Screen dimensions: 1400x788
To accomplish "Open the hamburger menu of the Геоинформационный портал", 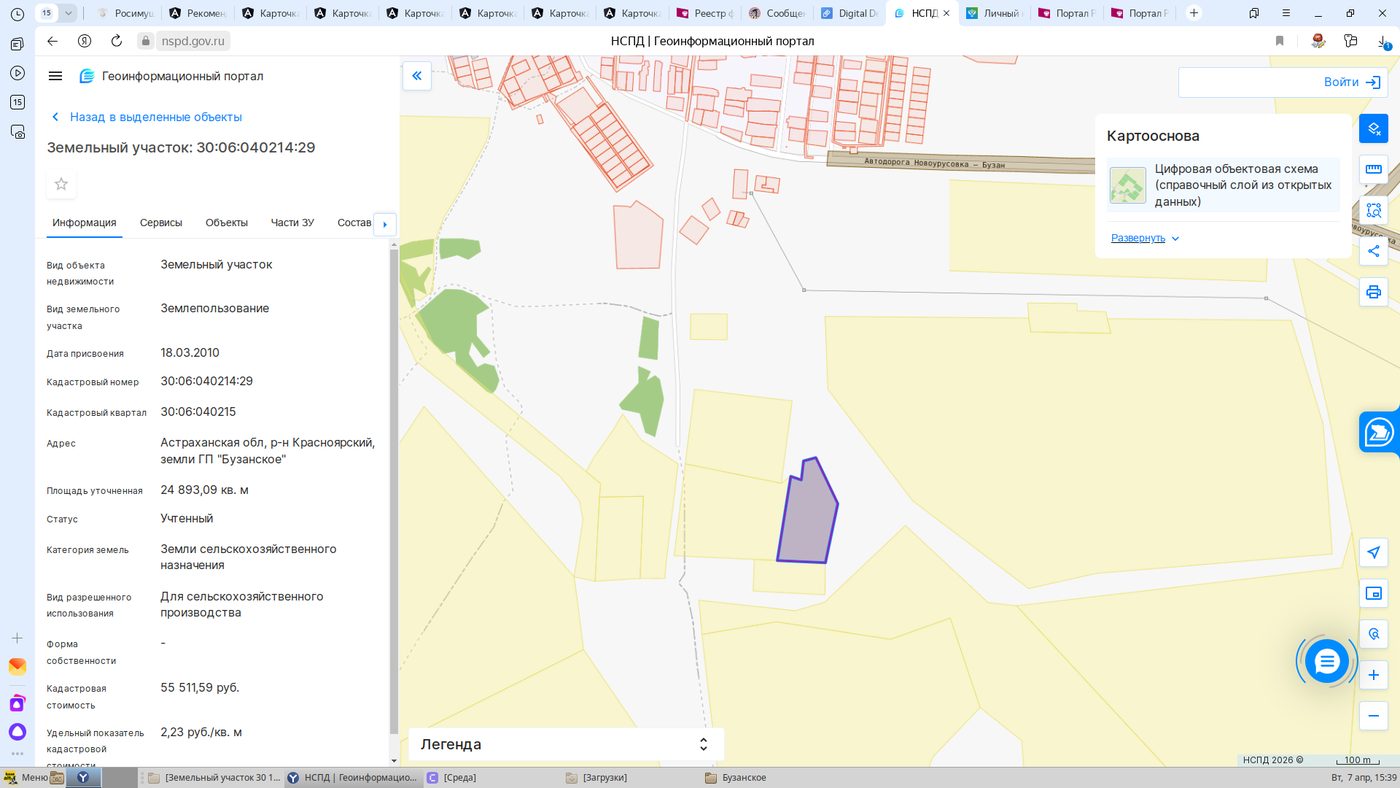I will point(55,76).
